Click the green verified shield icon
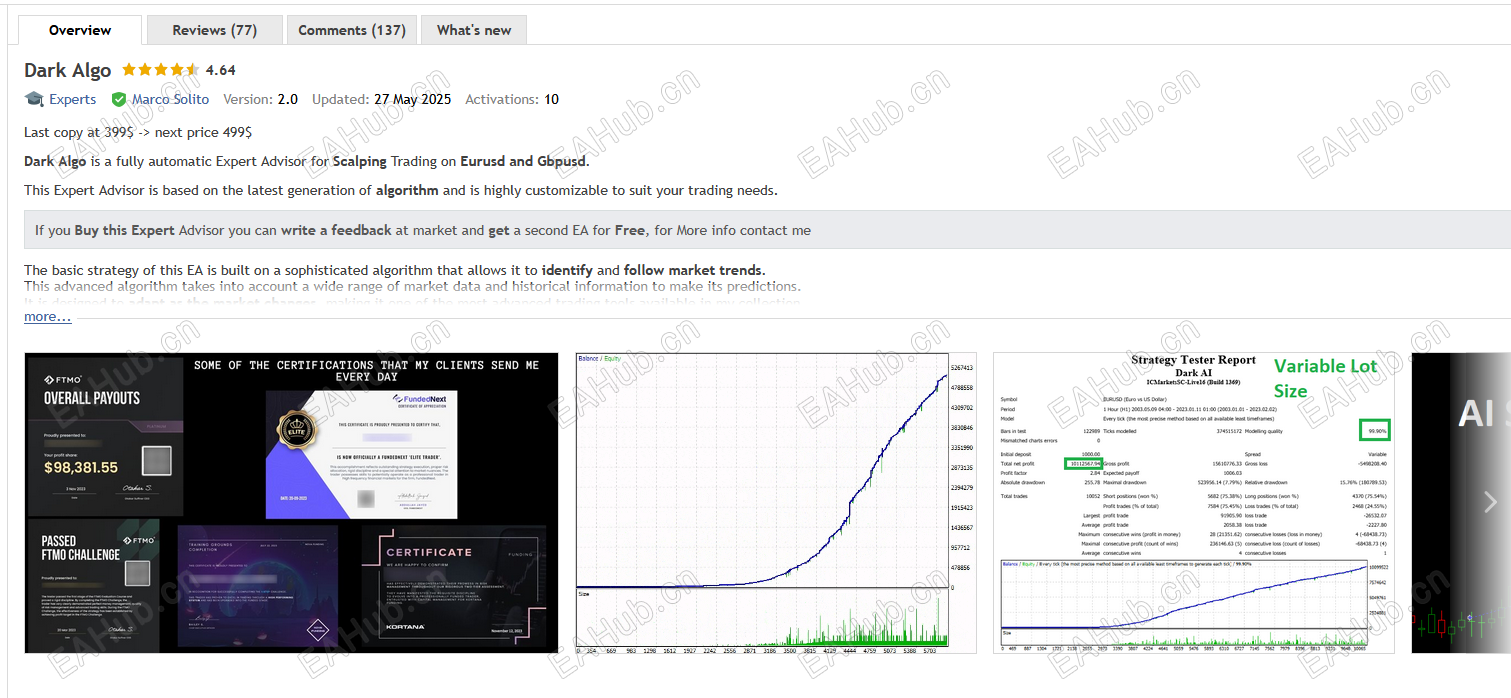This screenshot has width=1511, height=698. pyautogui.click(x=119, y=99)
